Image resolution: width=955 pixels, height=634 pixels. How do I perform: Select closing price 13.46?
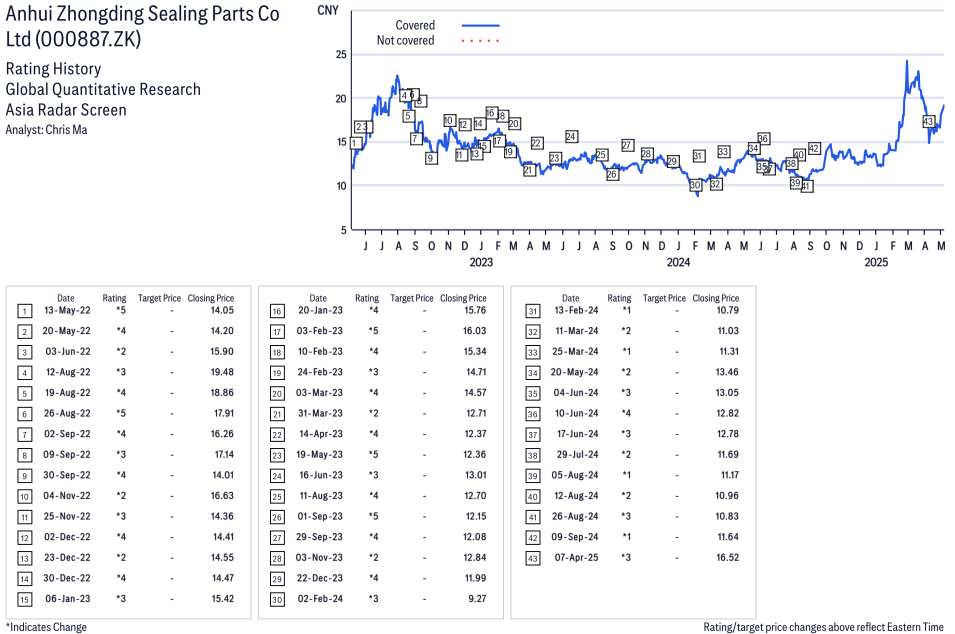pos(727,372)
